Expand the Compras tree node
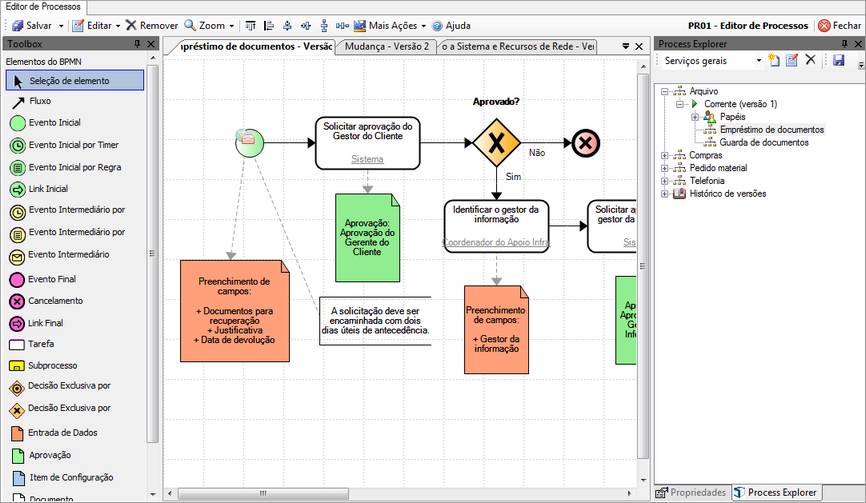866x503 pixels. click(665, 156)
